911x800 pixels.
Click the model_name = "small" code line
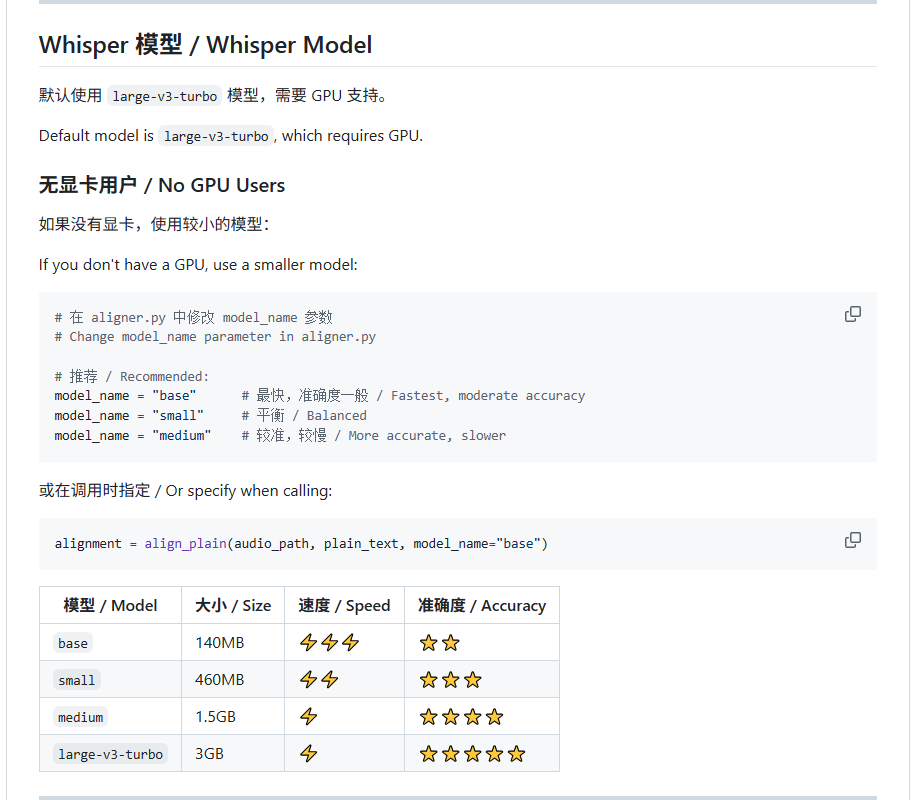click(x=129, y=415)
